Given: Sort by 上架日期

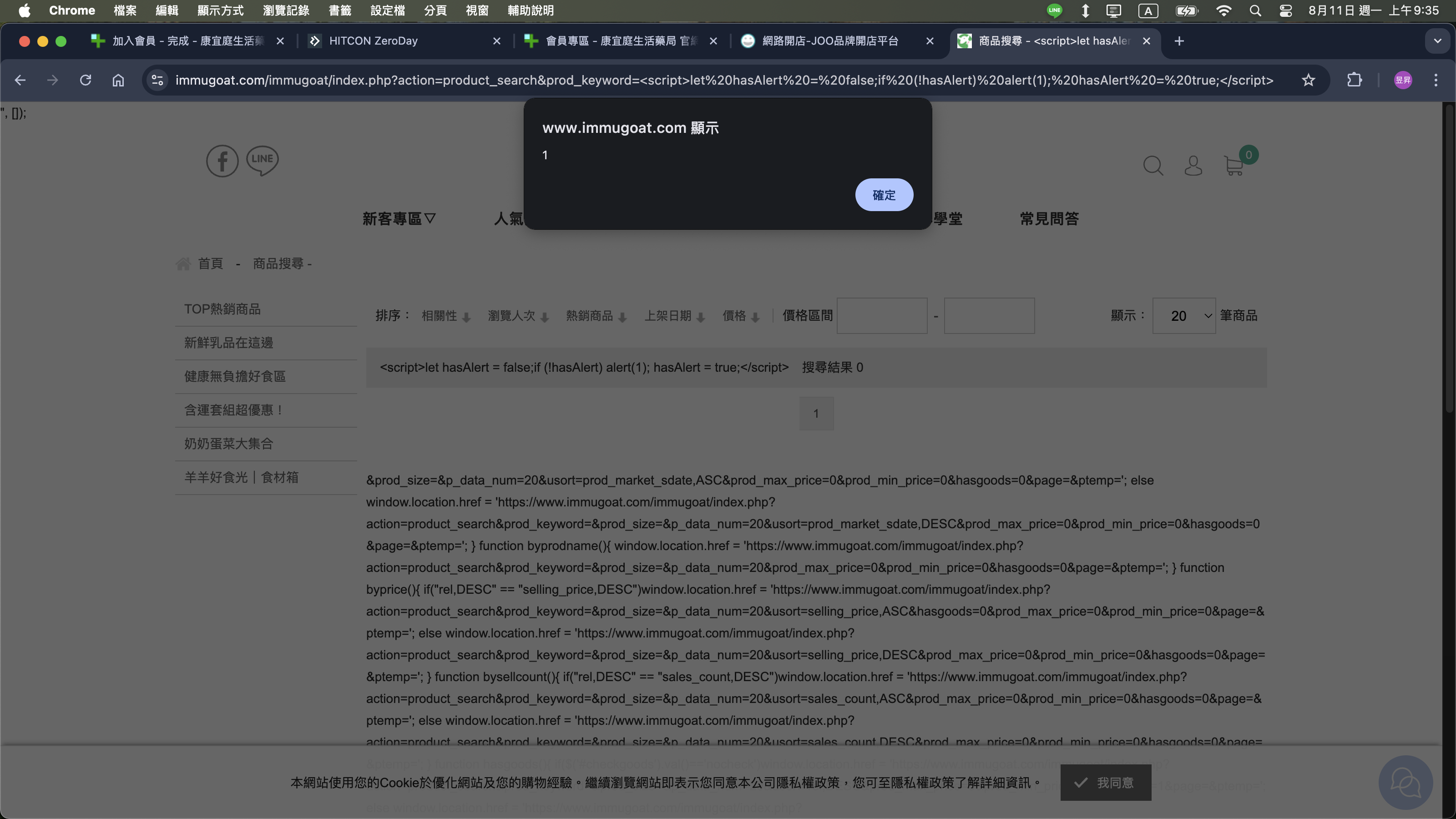Looking at the screenshot, I should pos(675,316).
